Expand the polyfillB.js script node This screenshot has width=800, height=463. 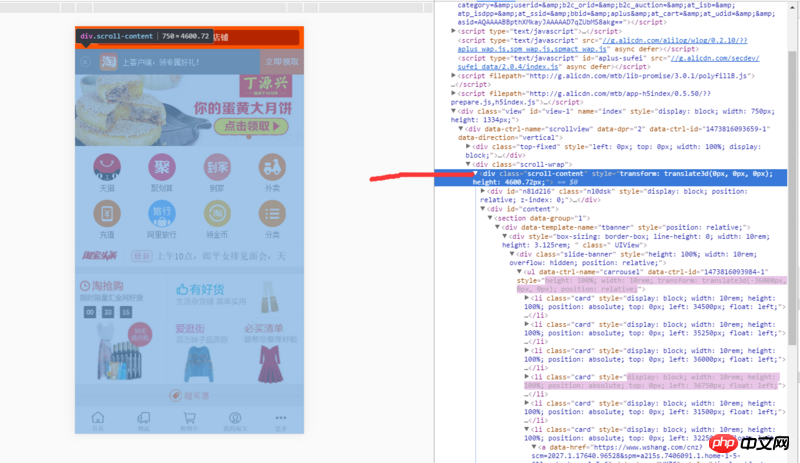[453, 76]
